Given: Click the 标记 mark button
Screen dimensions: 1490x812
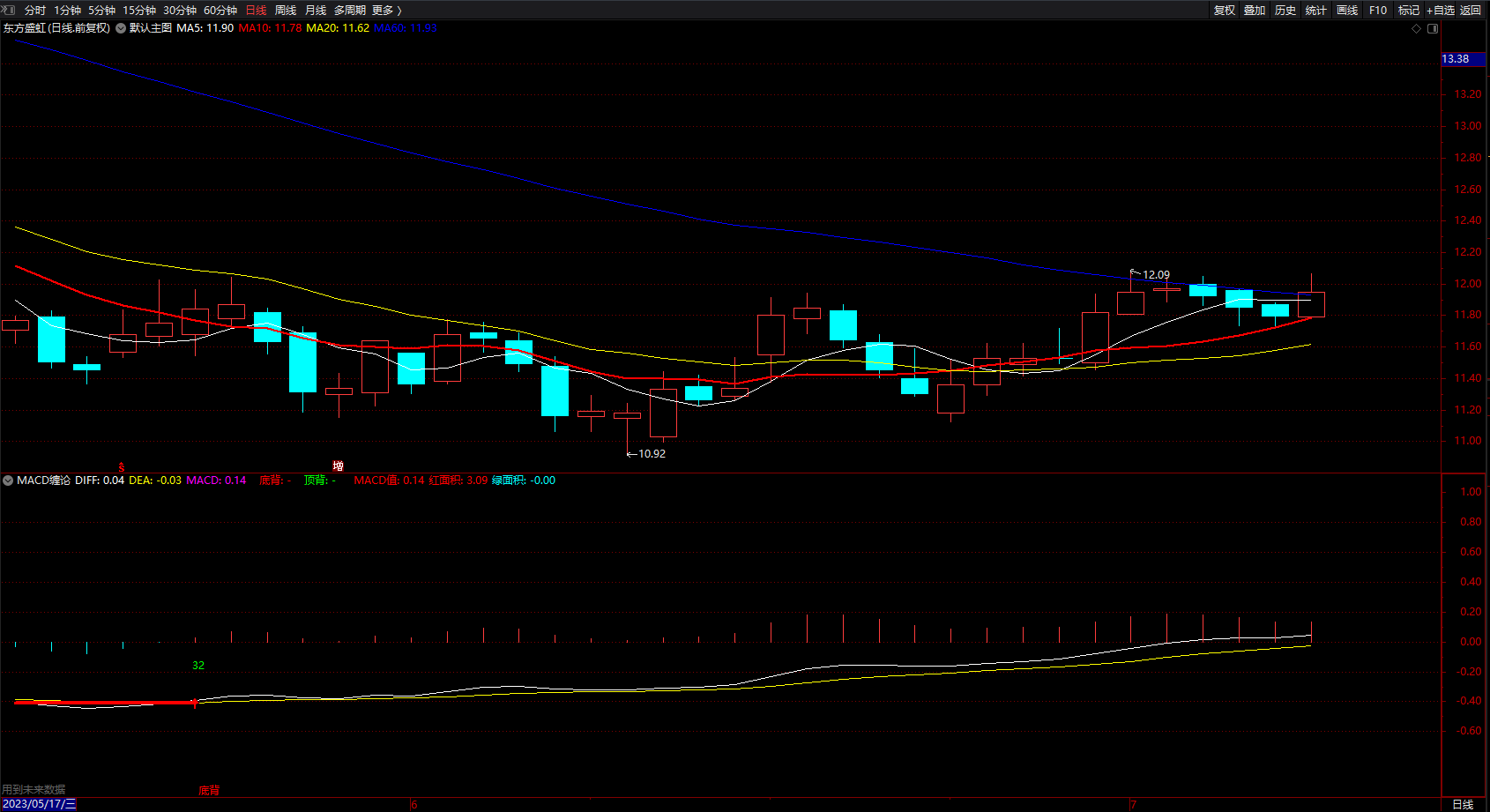Looking at the screenshot, I should click(1409, 11).
